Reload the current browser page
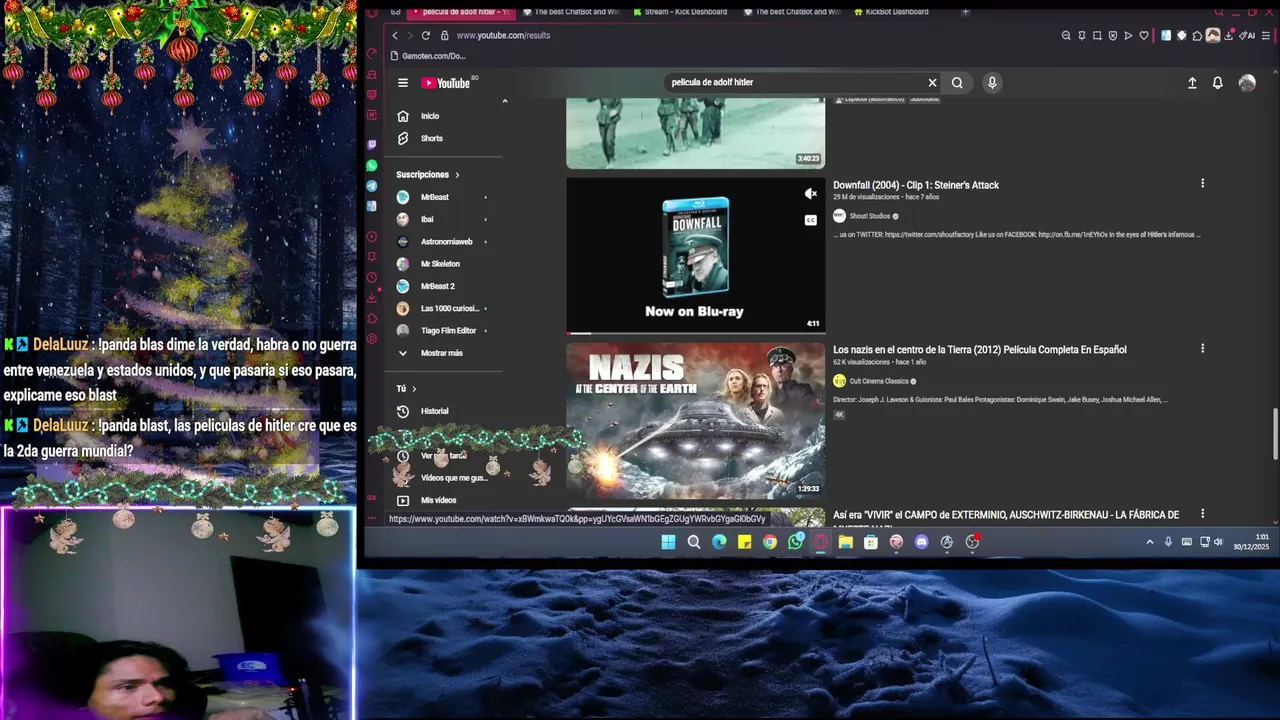Viewport: 1280px width, 720px height. tap(426, 35)
